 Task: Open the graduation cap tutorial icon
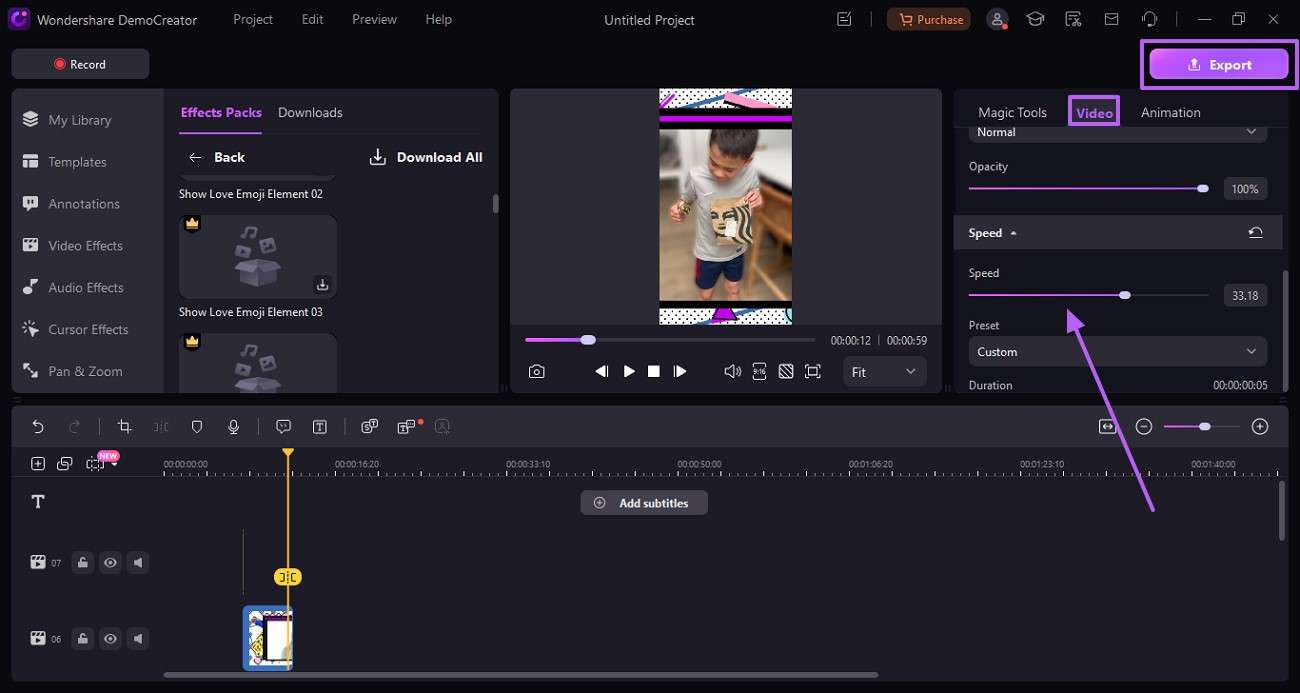(1035, 19)
